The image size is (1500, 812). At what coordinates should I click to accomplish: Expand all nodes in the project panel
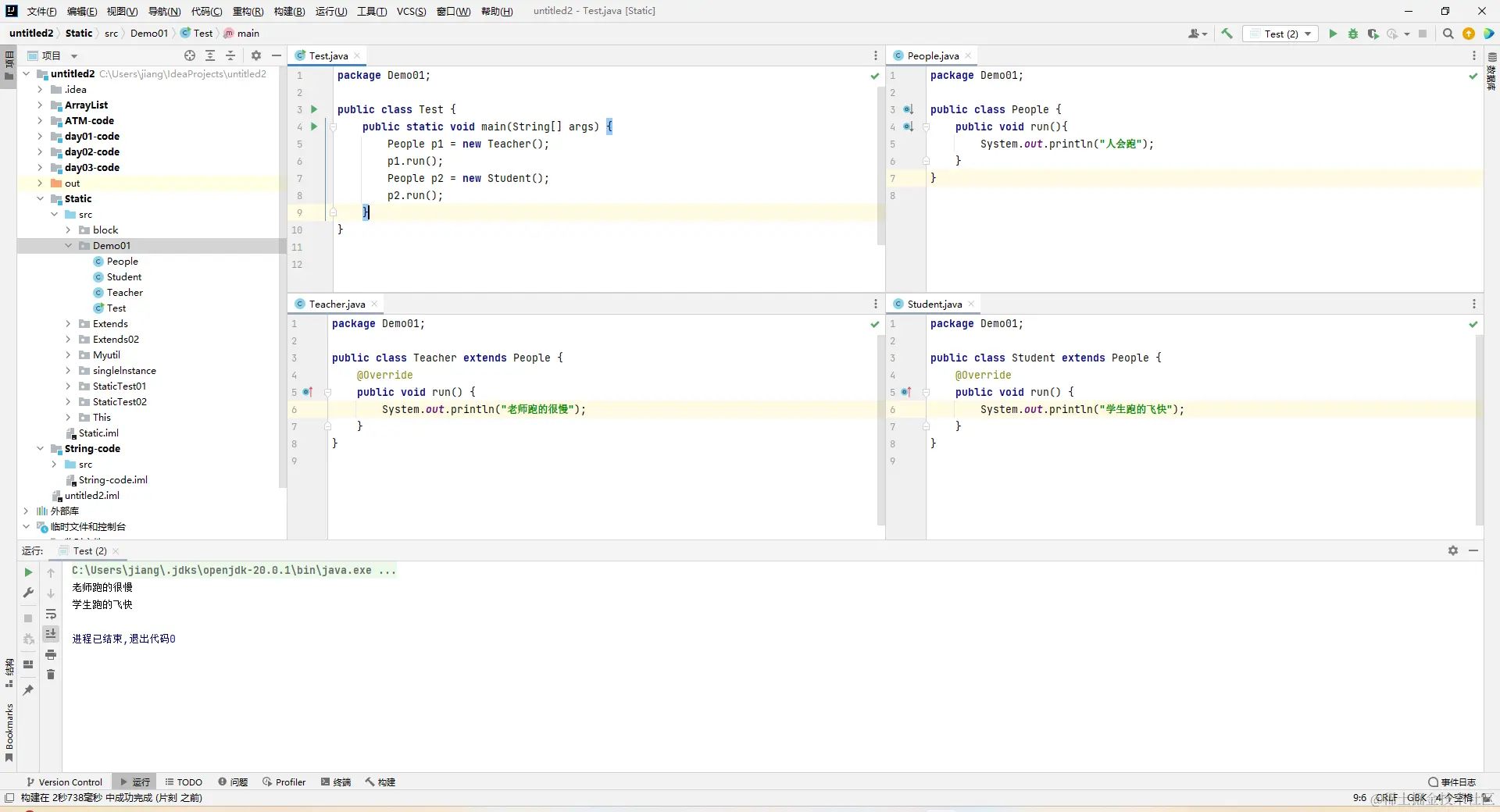[210, 55]
